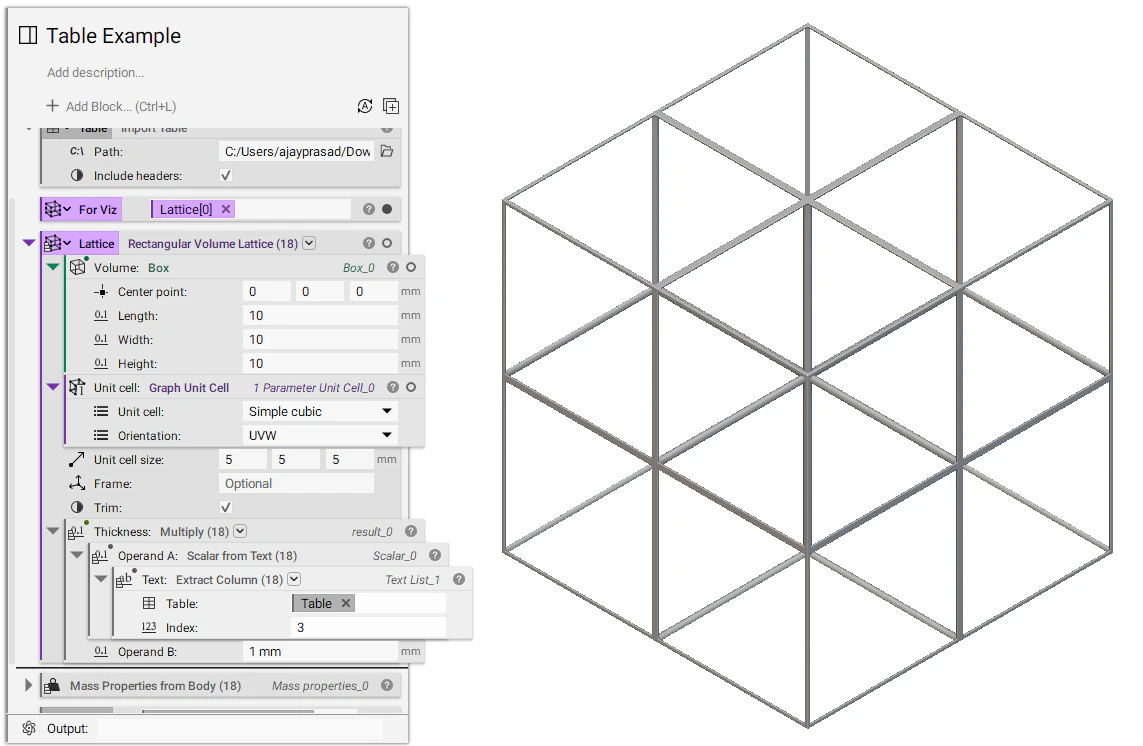Click the notebook panel icon beside Table Example

point(28,35)
